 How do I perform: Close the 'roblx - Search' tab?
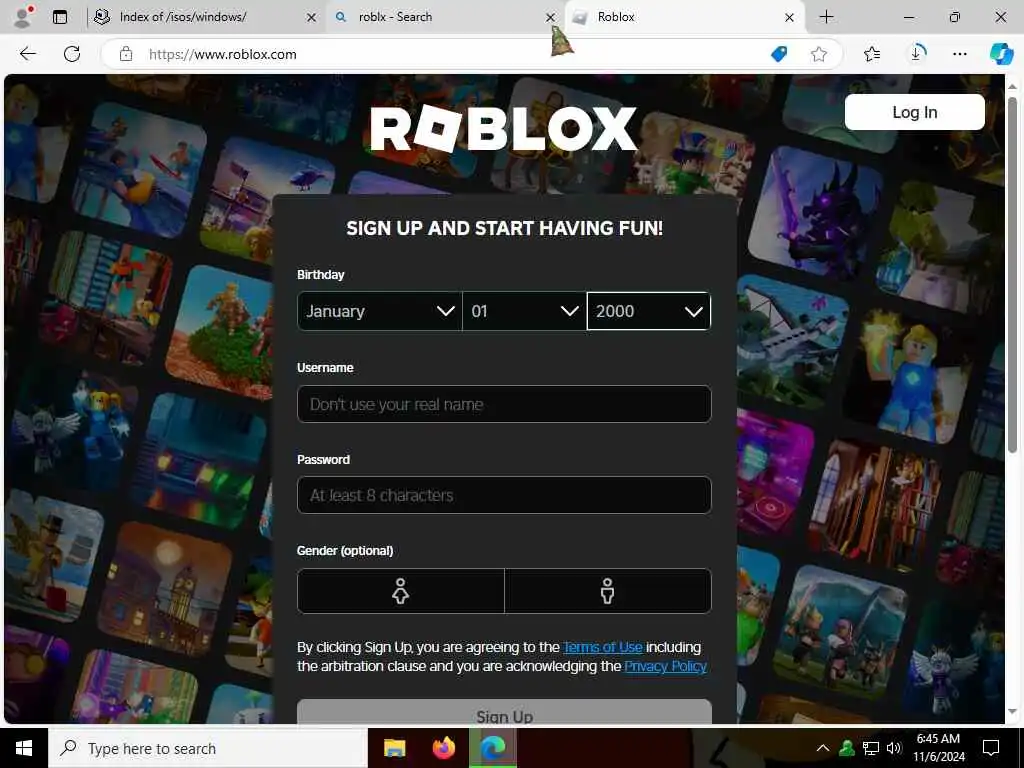[x=551, y=18]
